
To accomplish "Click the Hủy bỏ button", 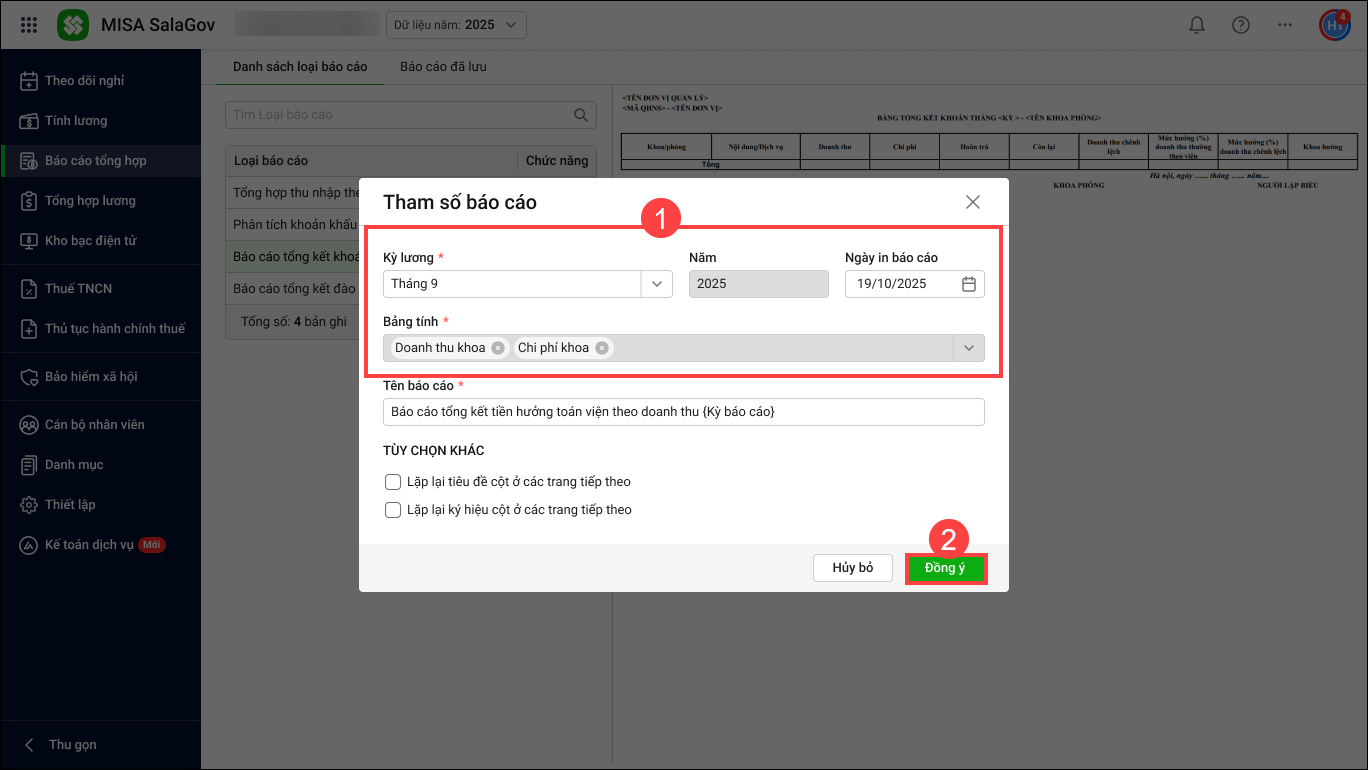I will 852,568.
